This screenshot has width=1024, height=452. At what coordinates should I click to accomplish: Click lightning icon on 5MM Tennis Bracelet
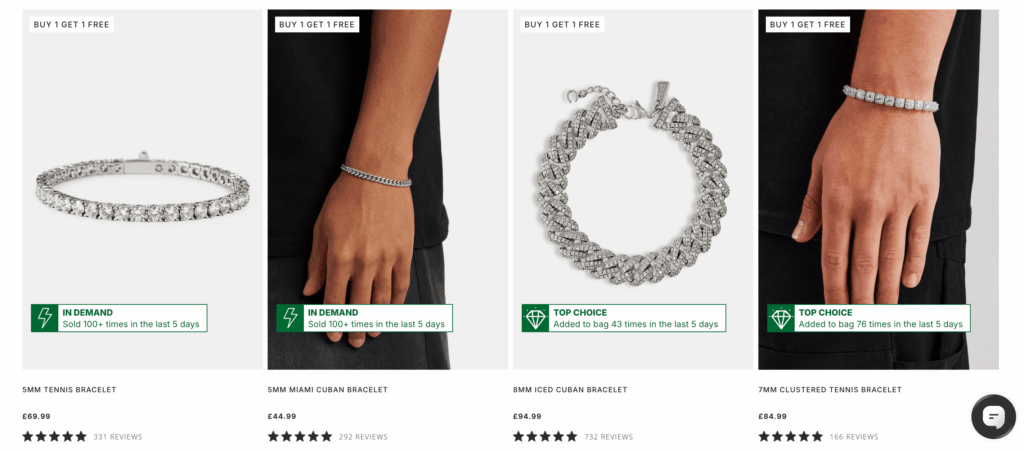point(45,318)
